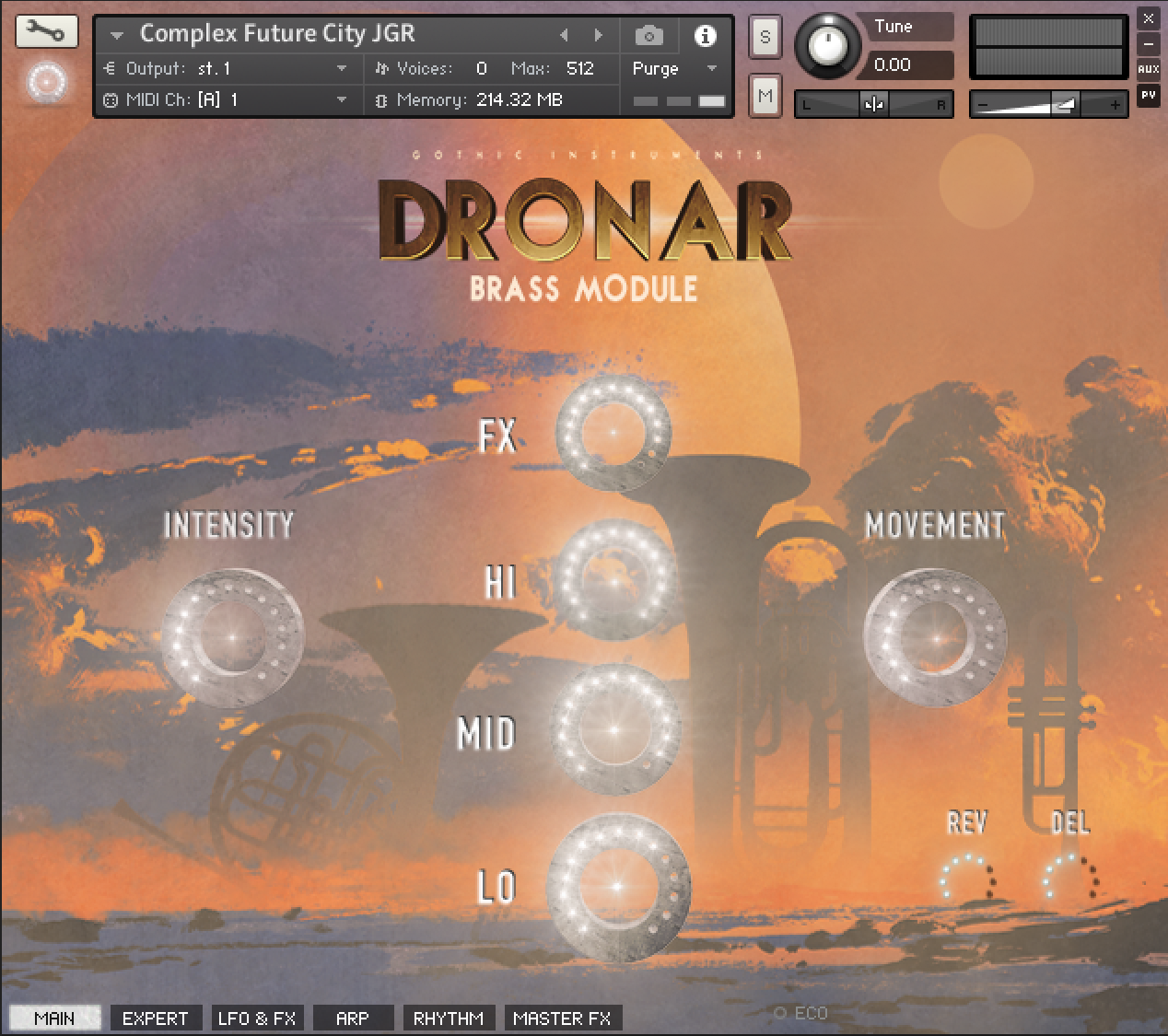This screenshot has width=1168, height=1036.
Task: Capture a snapshot using the camera icon
Action: coord(649,34)
